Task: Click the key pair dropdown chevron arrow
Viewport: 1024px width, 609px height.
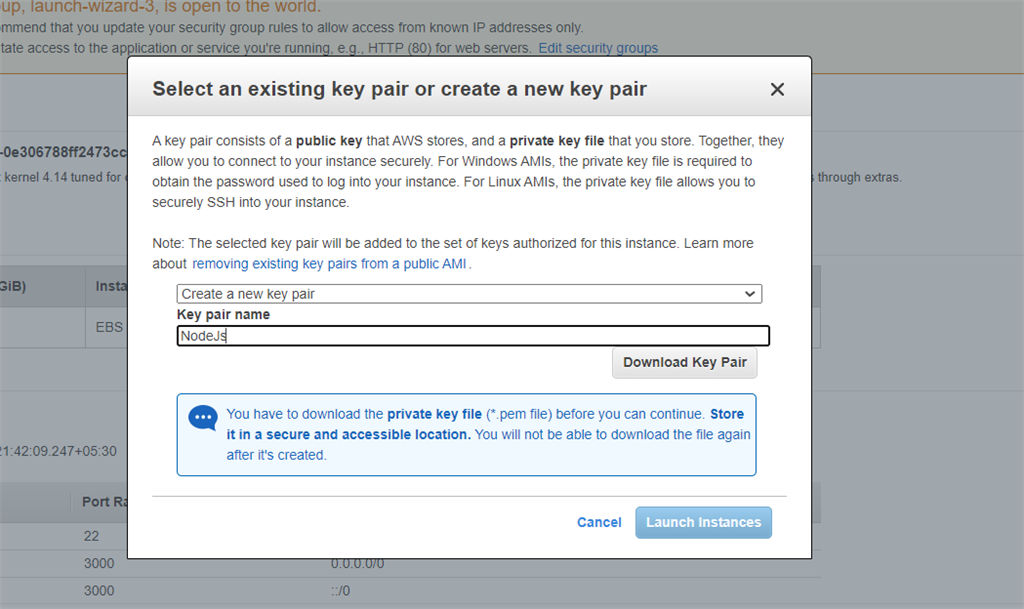Action: [x=750, y=294]
